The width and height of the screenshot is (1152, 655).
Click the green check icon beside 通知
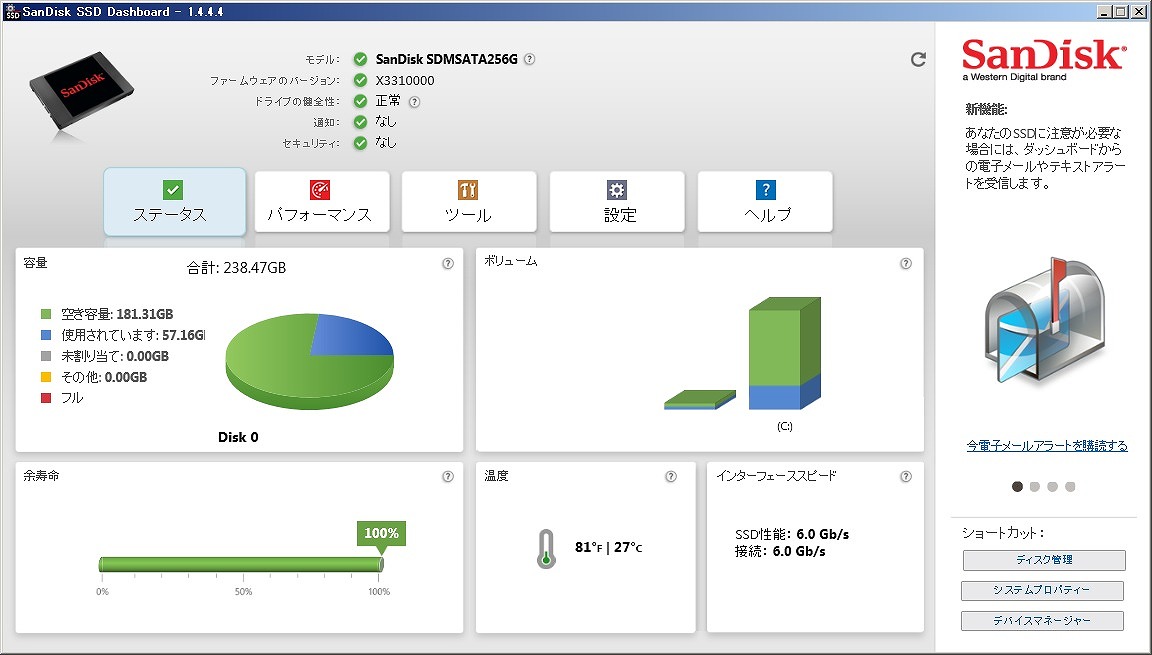pyautogui.click(x=360, y=122)
